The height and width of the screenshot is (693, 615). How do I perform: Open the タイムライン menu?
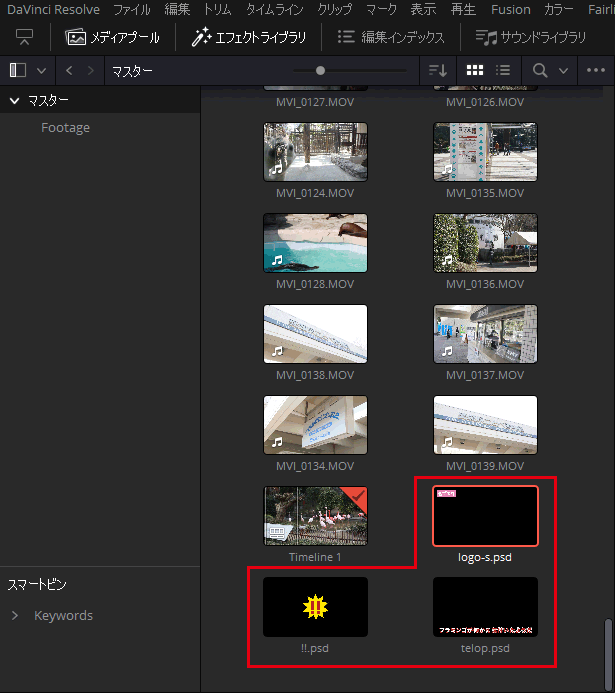(x=274, y=9)
